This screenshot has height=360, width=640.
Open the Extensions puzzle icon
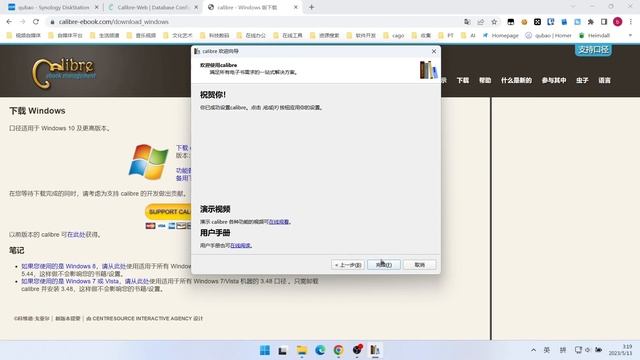[x=591, y=22]
